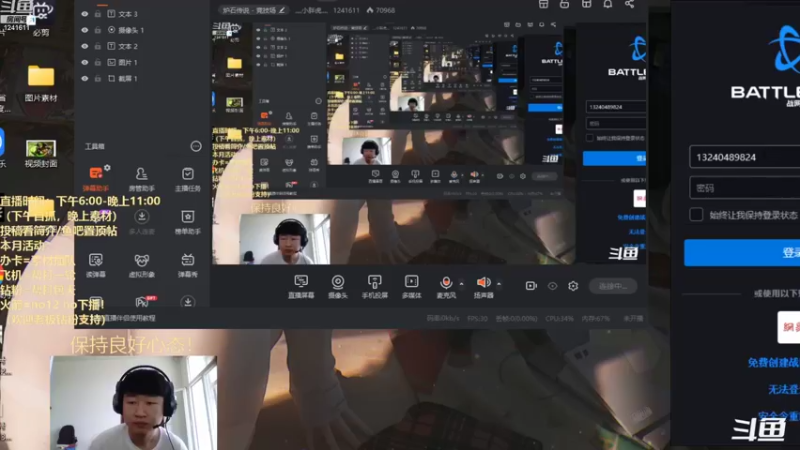This screenshot has width=800, height=450.
Task: Open the notification bell in the top bar
Action: pyautogui.click(x=608, y=4)
